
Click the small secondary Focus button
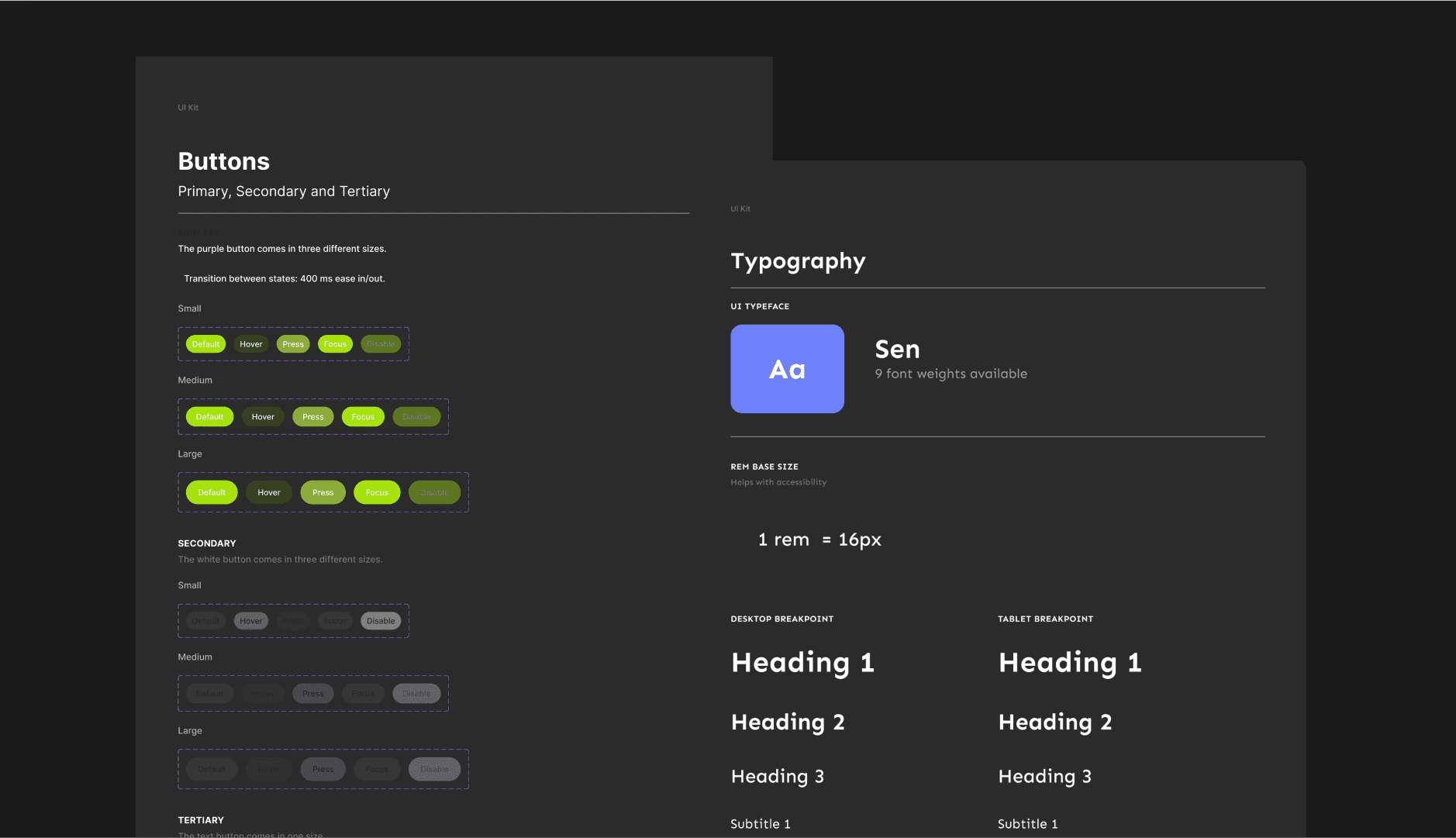[335, 621]
